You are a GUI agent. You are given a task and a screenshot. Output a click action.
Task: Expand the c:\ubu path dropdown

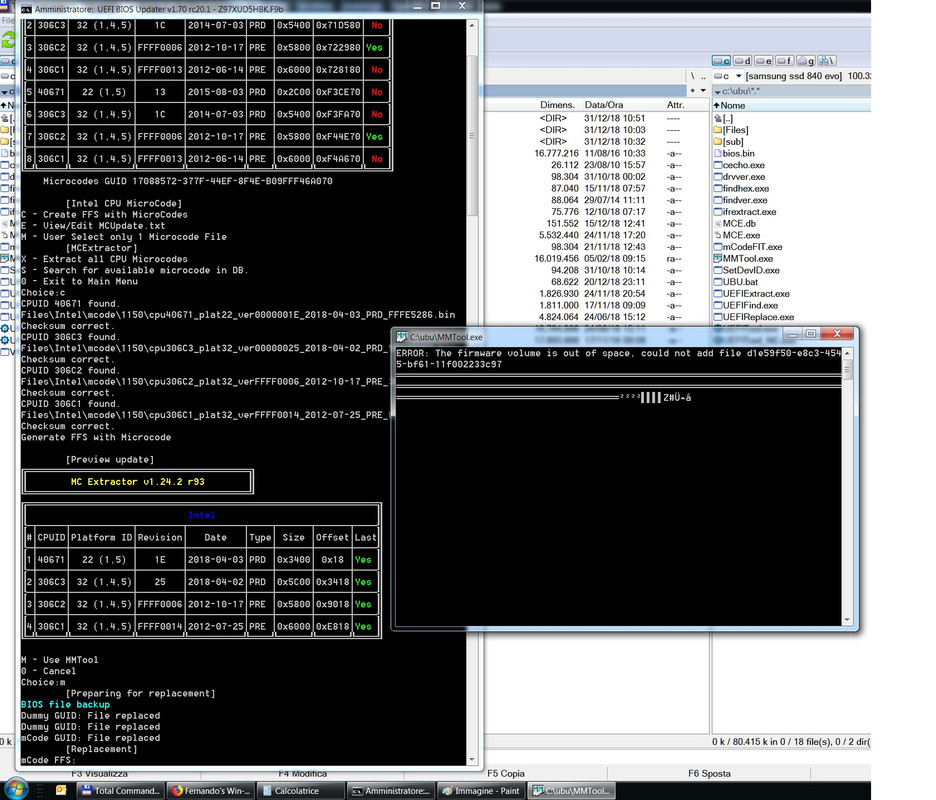(x=718, y=91)
